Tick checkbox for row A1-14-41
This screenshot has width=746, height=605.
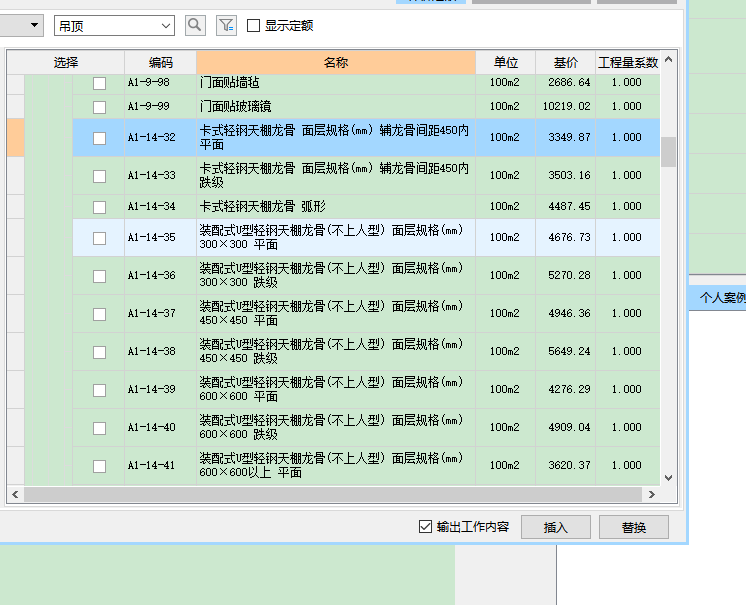pos(99,467)
